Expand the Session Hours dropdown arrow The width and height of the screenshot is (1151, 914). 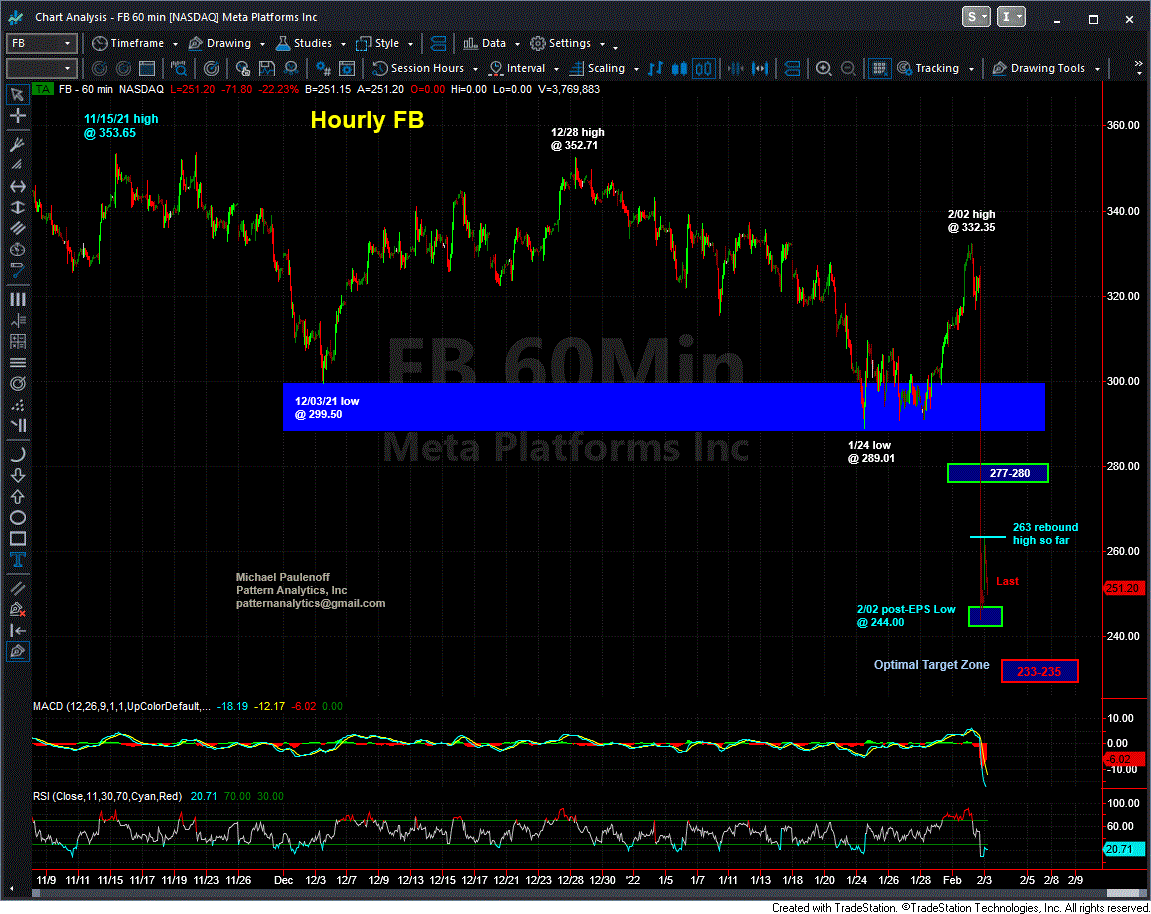pyautogui.click(x=475, y=69)
